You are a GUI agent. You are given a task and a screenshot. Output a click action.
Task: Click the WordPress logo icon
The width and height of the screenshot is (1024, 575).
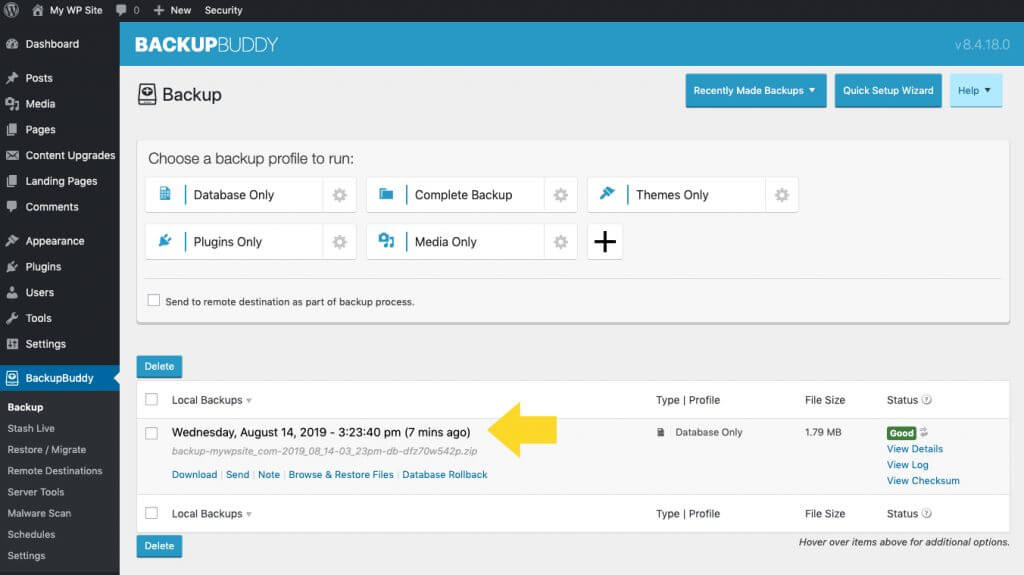(12, 10)
